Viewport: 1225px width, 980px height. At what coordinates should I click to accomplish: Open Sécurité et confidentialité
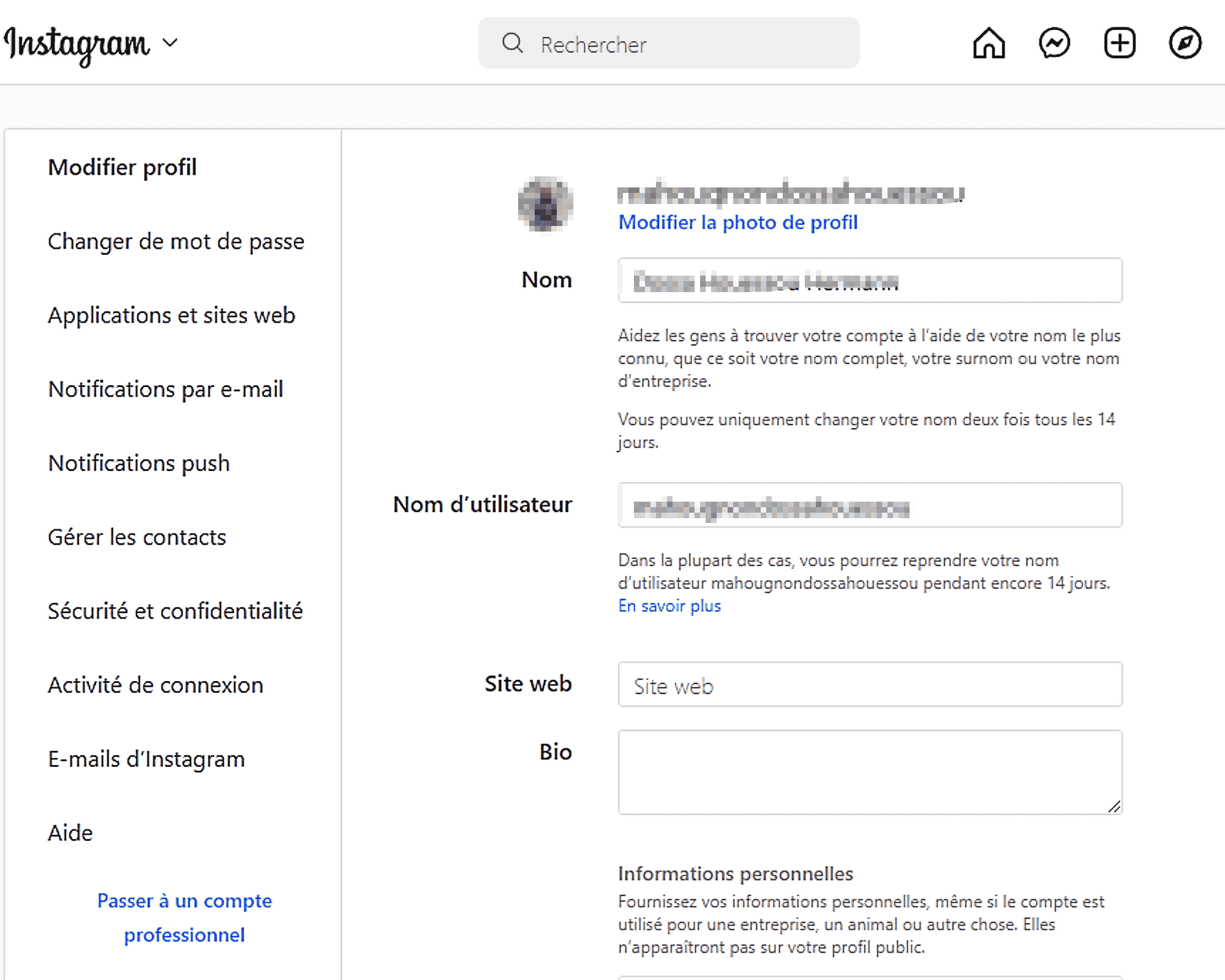(x=175, y=611)
